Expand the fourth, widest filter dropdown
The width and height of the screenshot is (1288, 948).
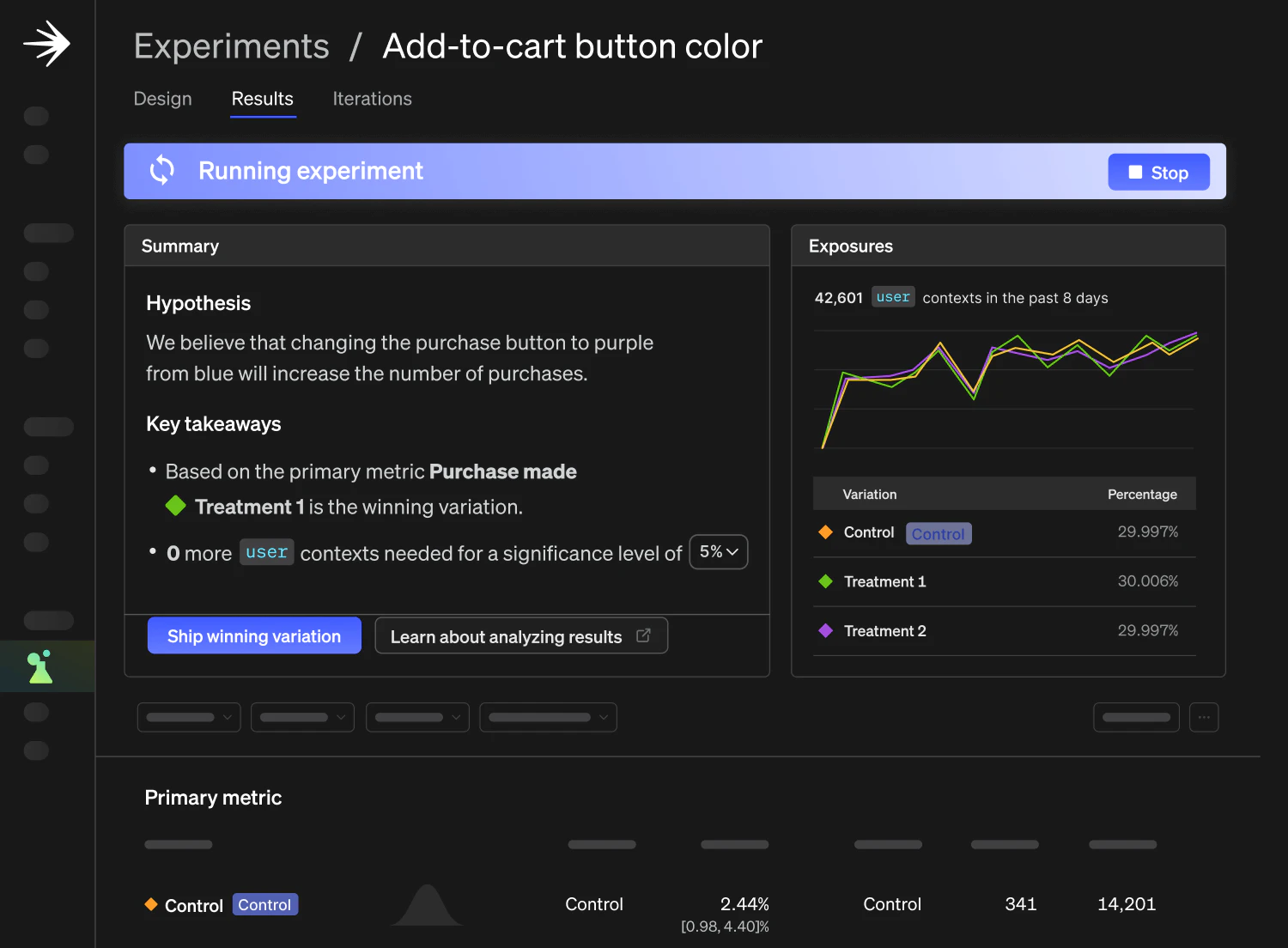point(548,717)
